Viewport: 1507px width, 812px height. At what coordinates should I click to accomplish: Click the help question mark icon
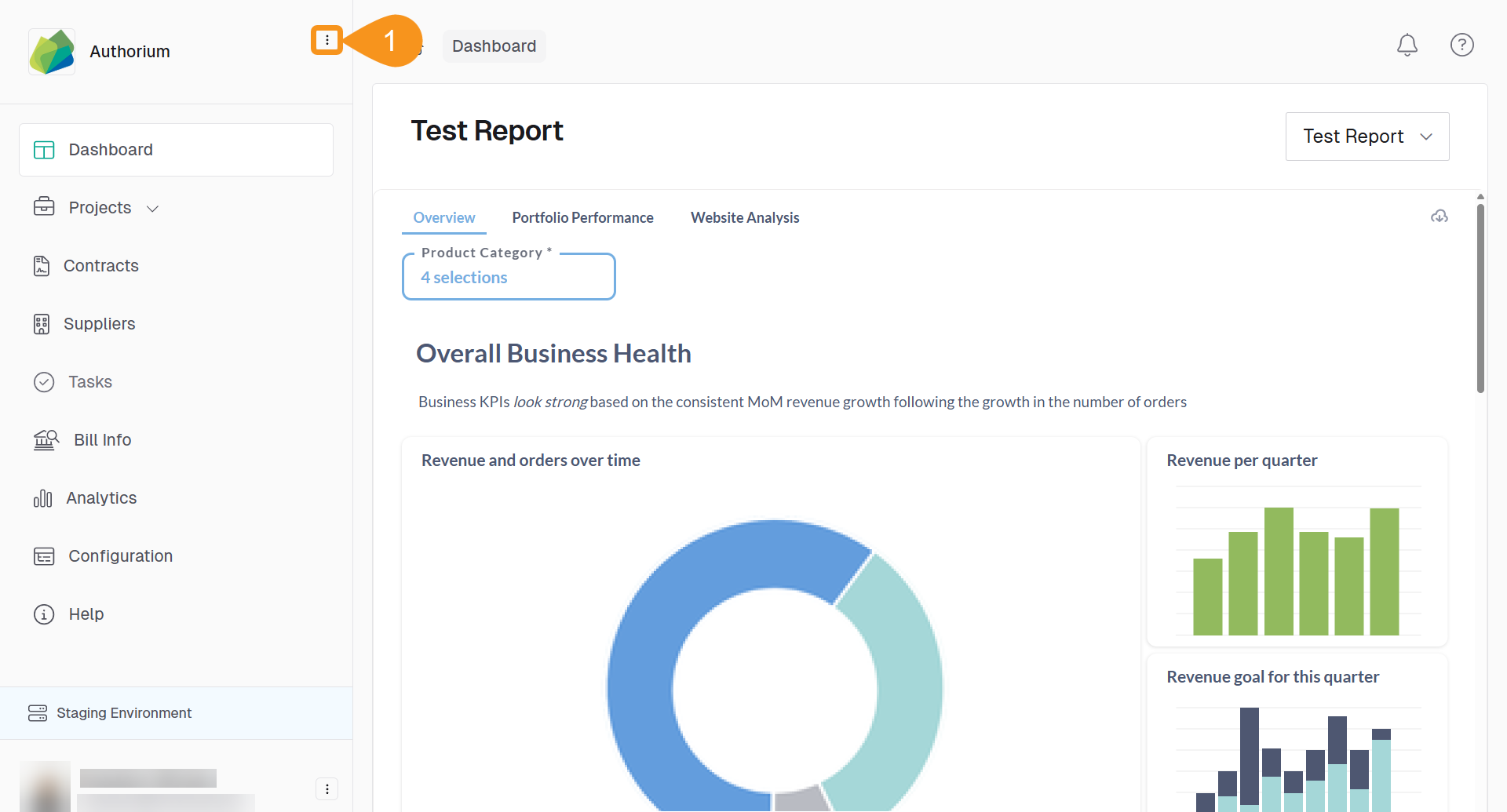[x=1461, y=46]
